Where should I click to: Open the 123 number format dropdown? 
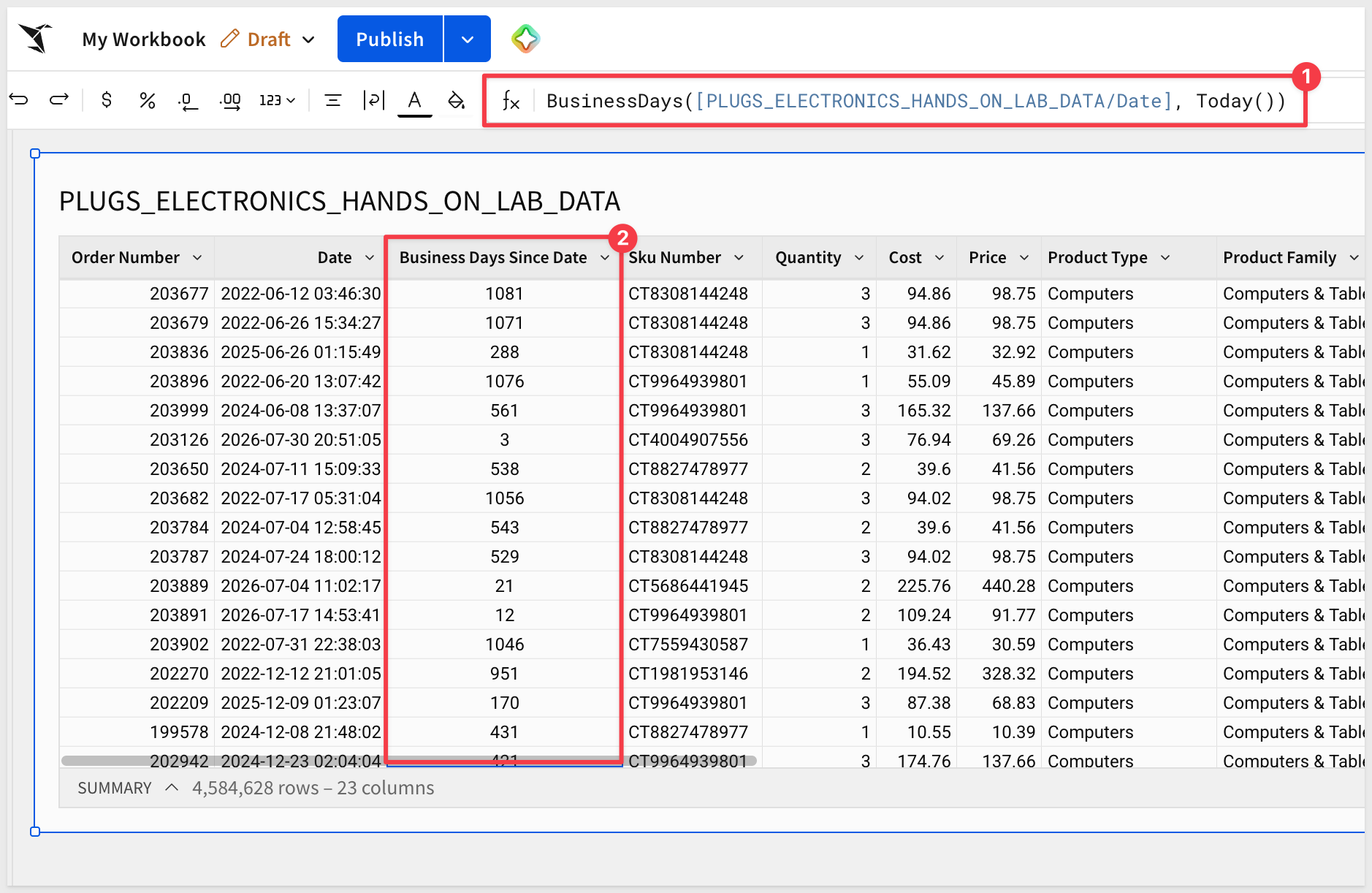click(x=277, y=100)
